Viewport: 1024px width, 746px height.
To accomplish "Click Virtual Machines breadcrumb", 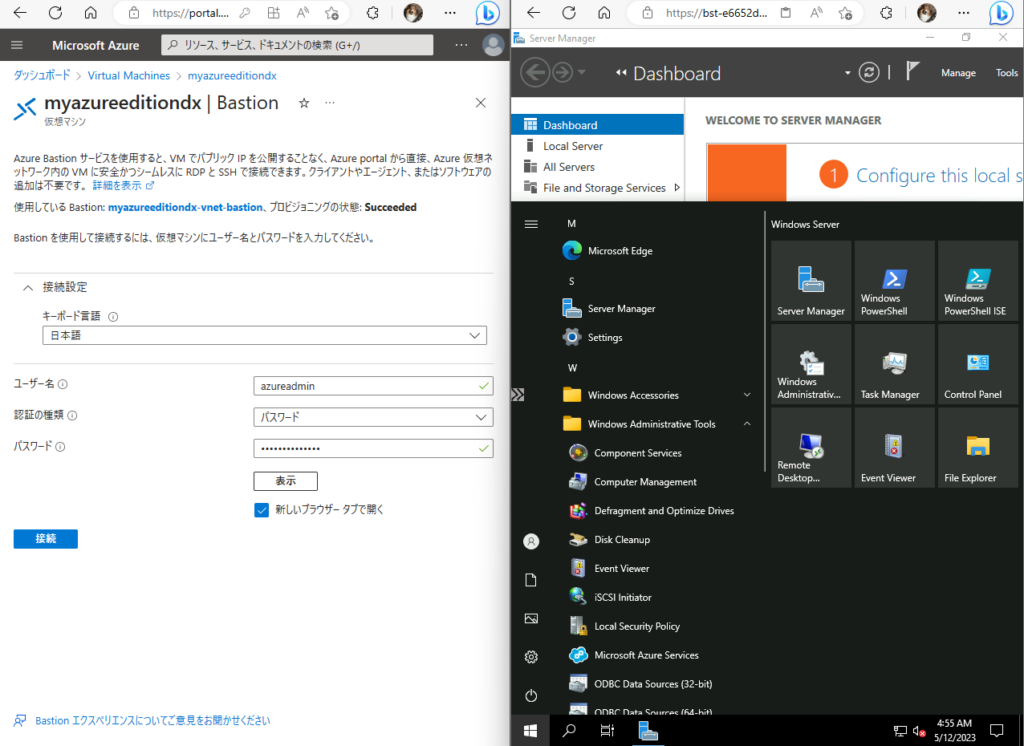I will pos(129,76).
